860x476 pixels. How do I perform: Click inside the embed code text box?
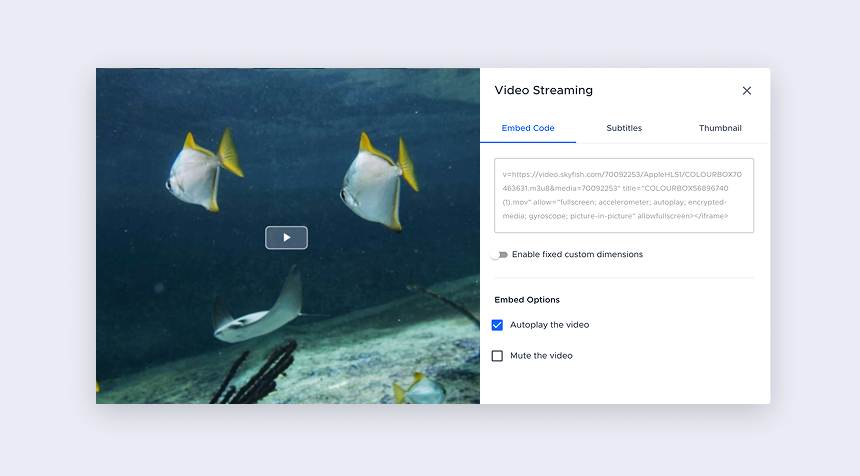click(624, 195)
